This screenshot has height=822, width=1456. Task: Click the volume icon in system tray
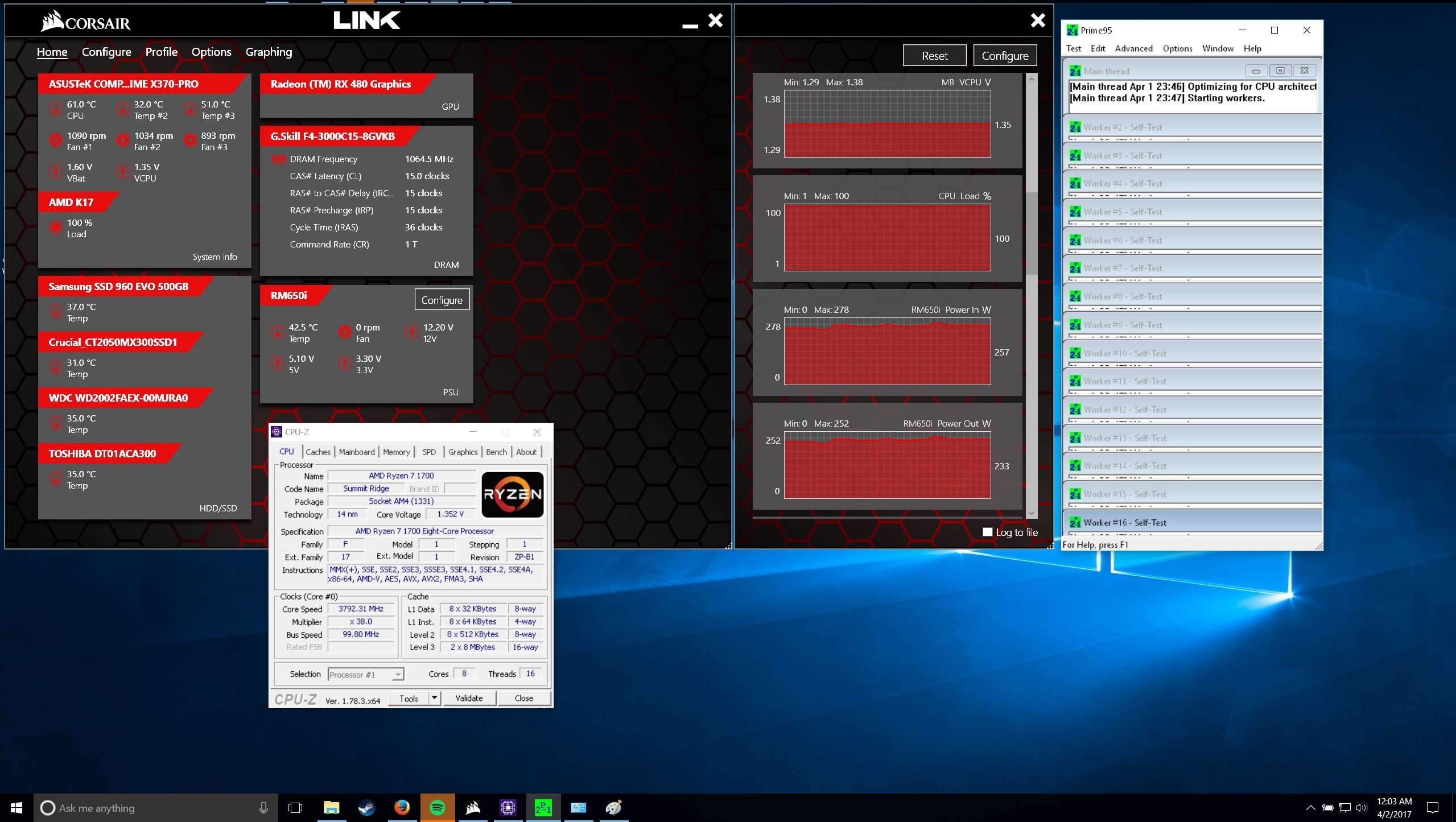point(1360,808)
